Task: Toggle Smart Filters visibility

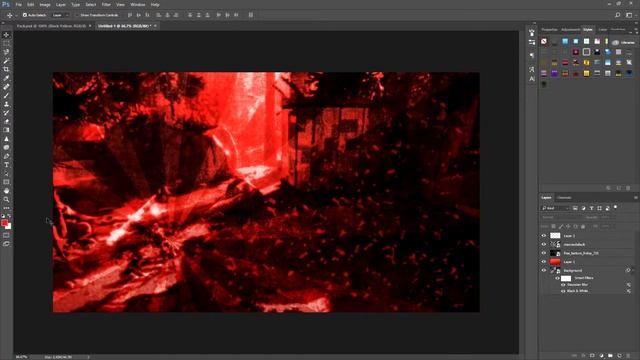Action: [558, 278]
